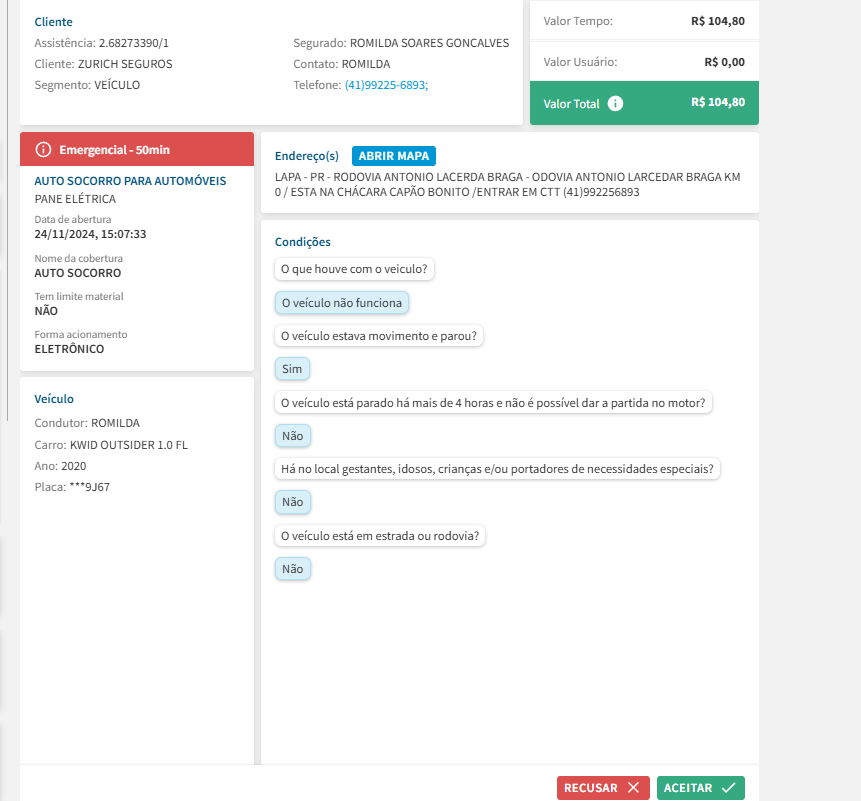
Task: Call the phone number (41)99225-6893 link
Action: [x=386, y=85]
